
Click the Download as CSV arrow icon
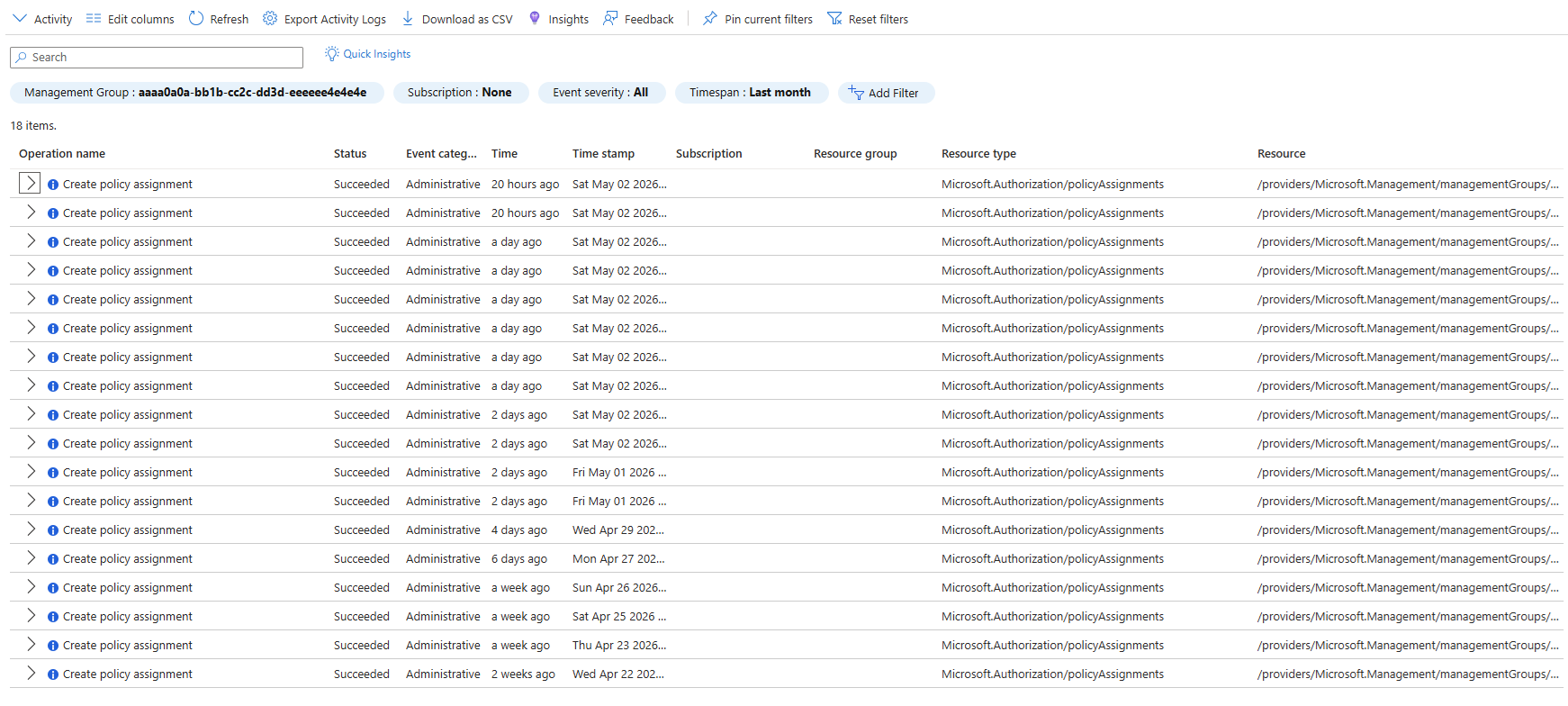click(x=408, y=18)
